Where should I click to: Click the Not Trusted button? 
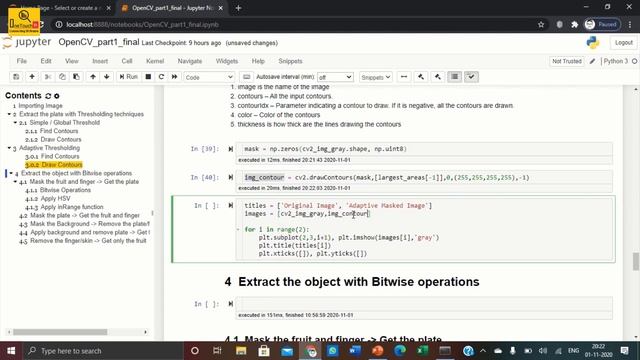click(567, 61)
